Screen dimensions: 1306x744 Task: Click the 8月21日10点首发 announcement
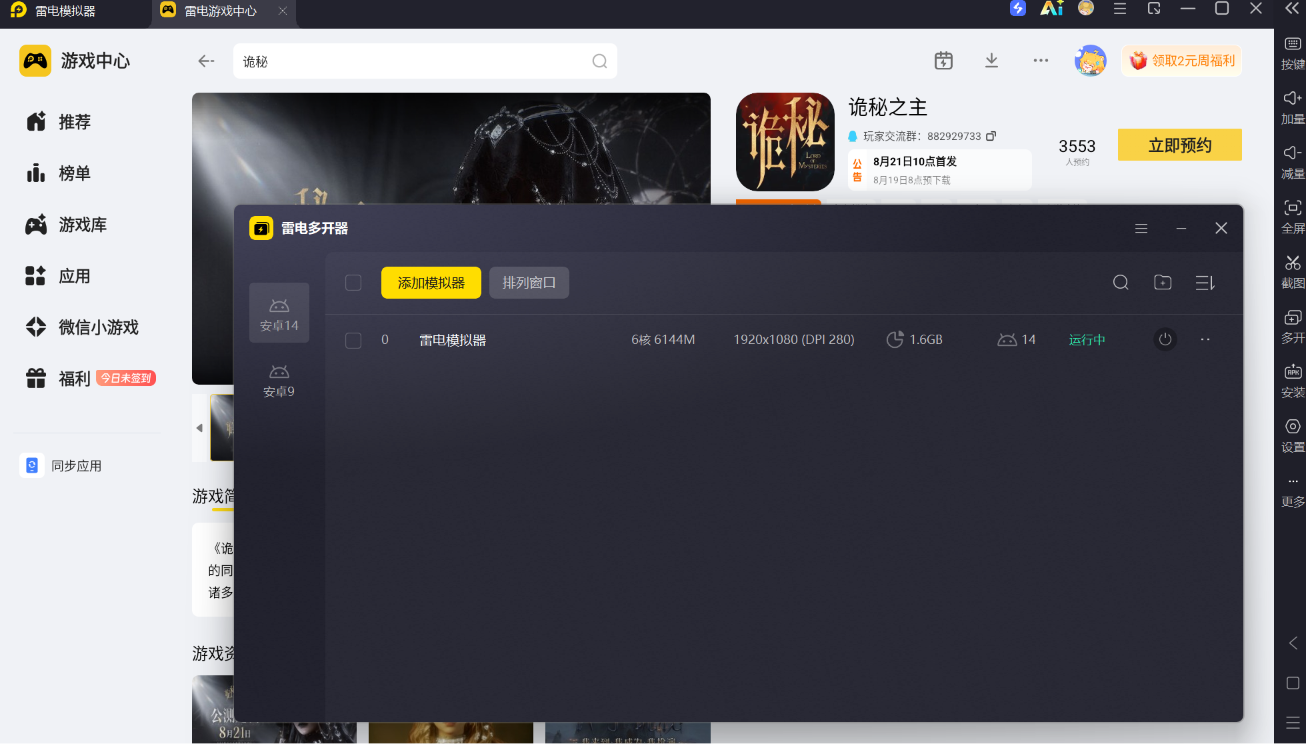(x=915, y=161)
